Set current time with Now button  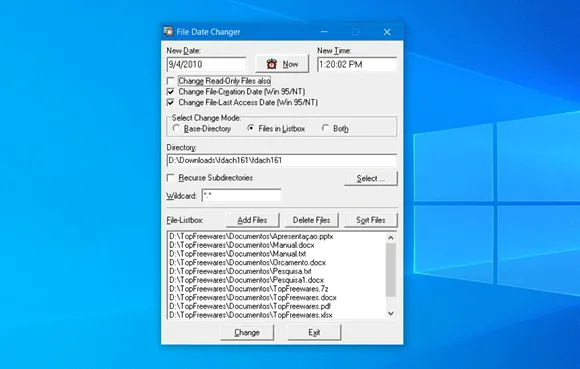click(282, 64)
